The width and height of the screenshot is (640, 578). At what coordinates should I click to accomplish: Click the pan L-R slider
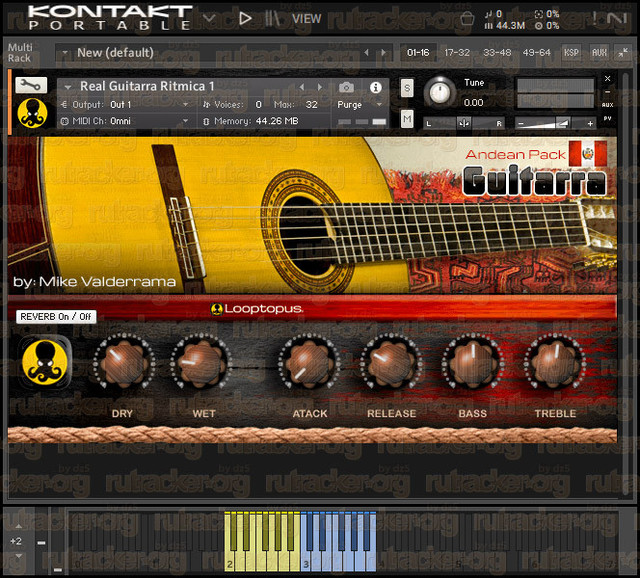464,123
